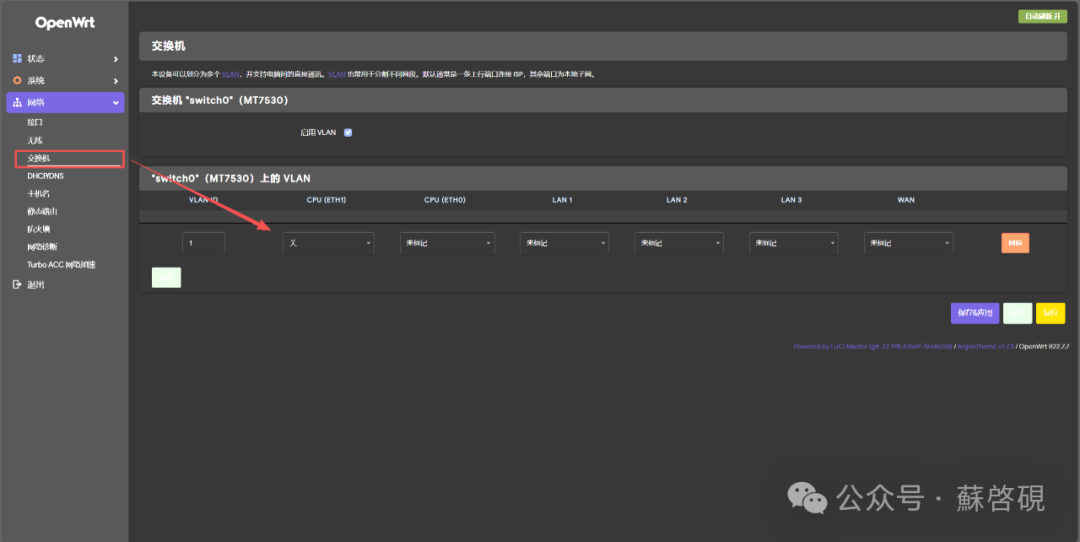Open the LAN 2 tagging dropdown

click(x=678, y=243)
